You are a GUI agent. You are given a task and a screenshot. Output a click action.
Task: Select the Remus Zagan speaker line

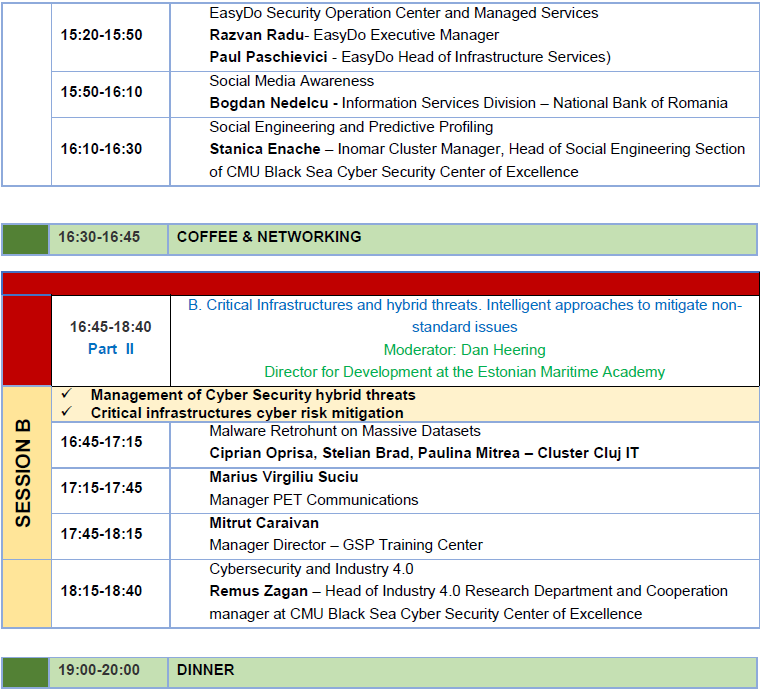pyautogui.click(x=469, y=591)
